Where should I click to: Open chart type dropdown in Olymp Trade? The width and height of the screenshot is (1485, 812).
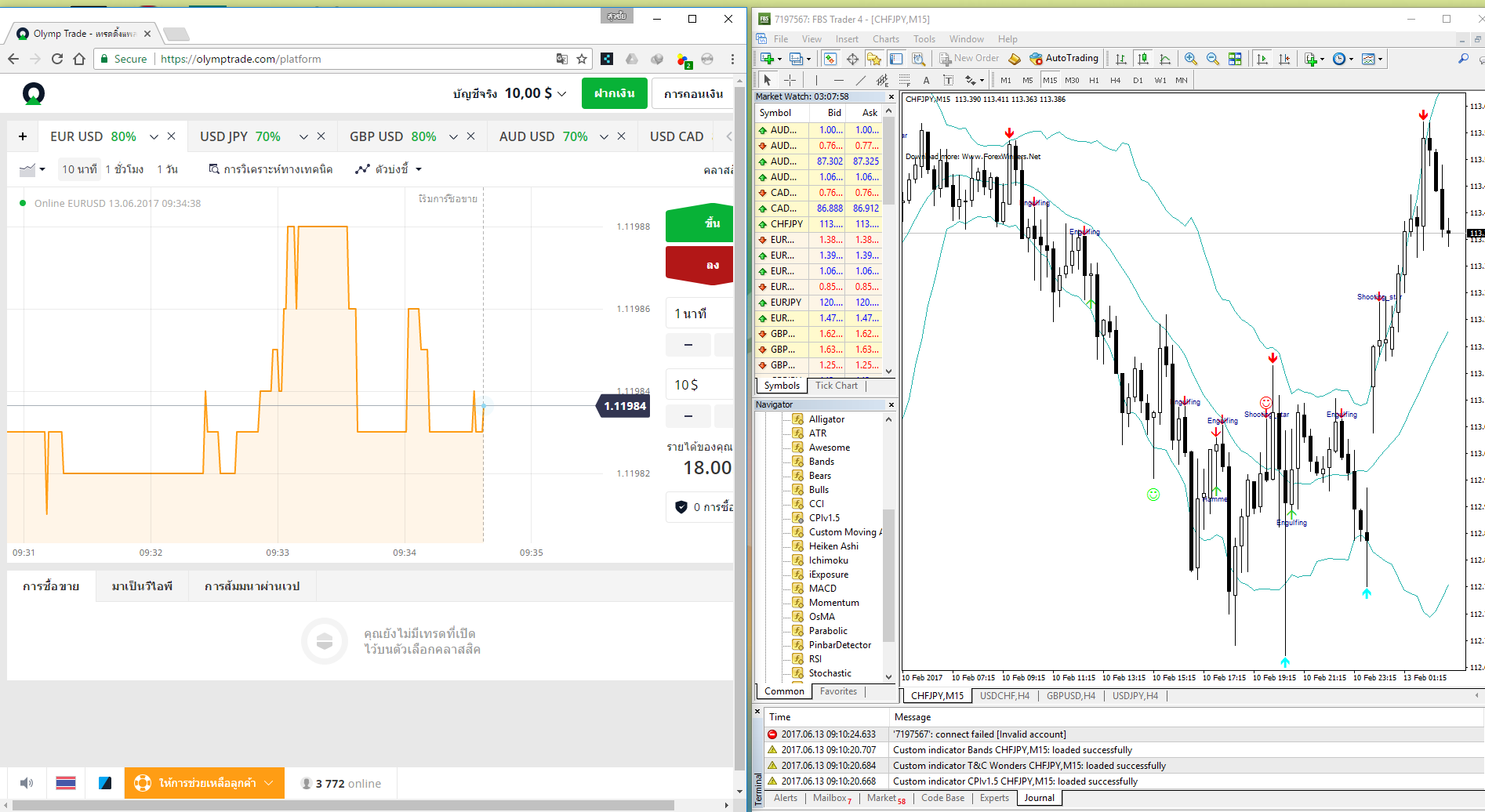[x=32, y=169]
